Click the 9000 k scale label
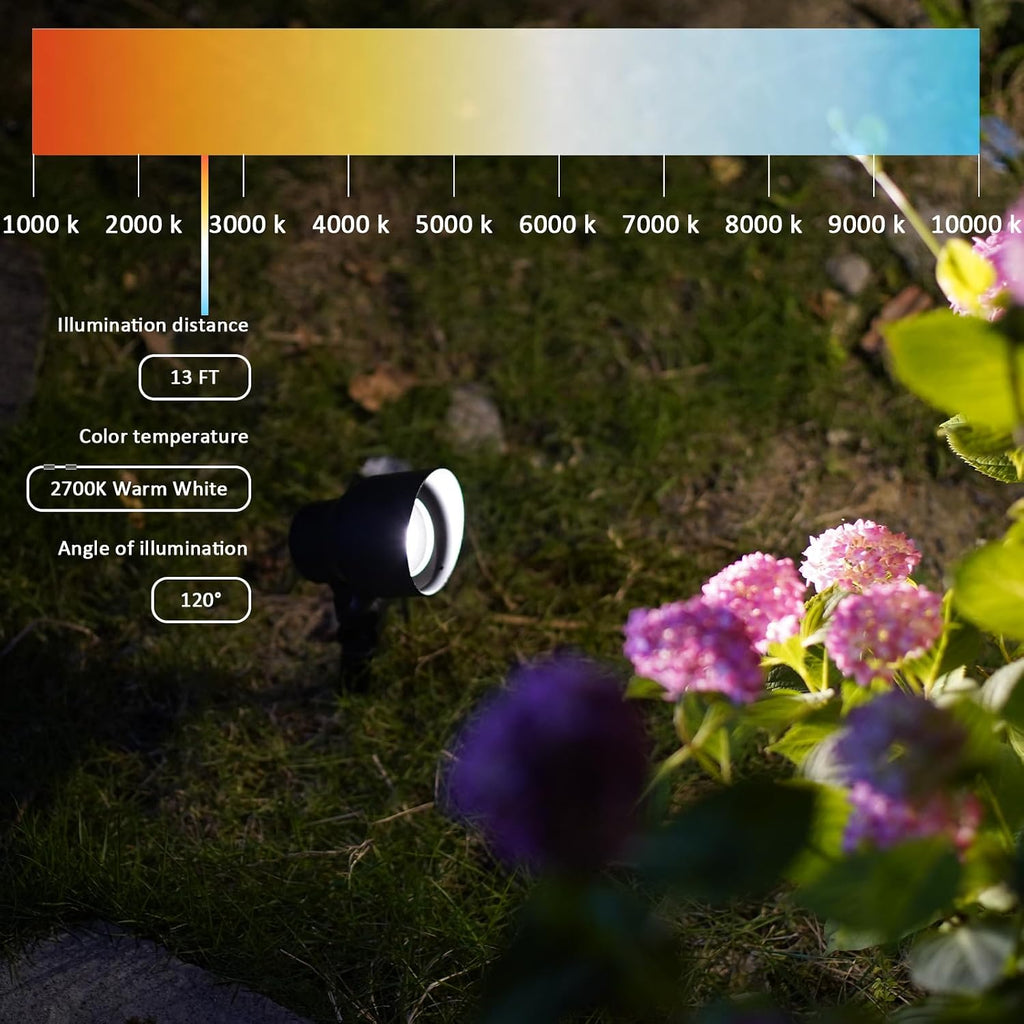Screen dimensions: 1024x1024 coord(867,225)
